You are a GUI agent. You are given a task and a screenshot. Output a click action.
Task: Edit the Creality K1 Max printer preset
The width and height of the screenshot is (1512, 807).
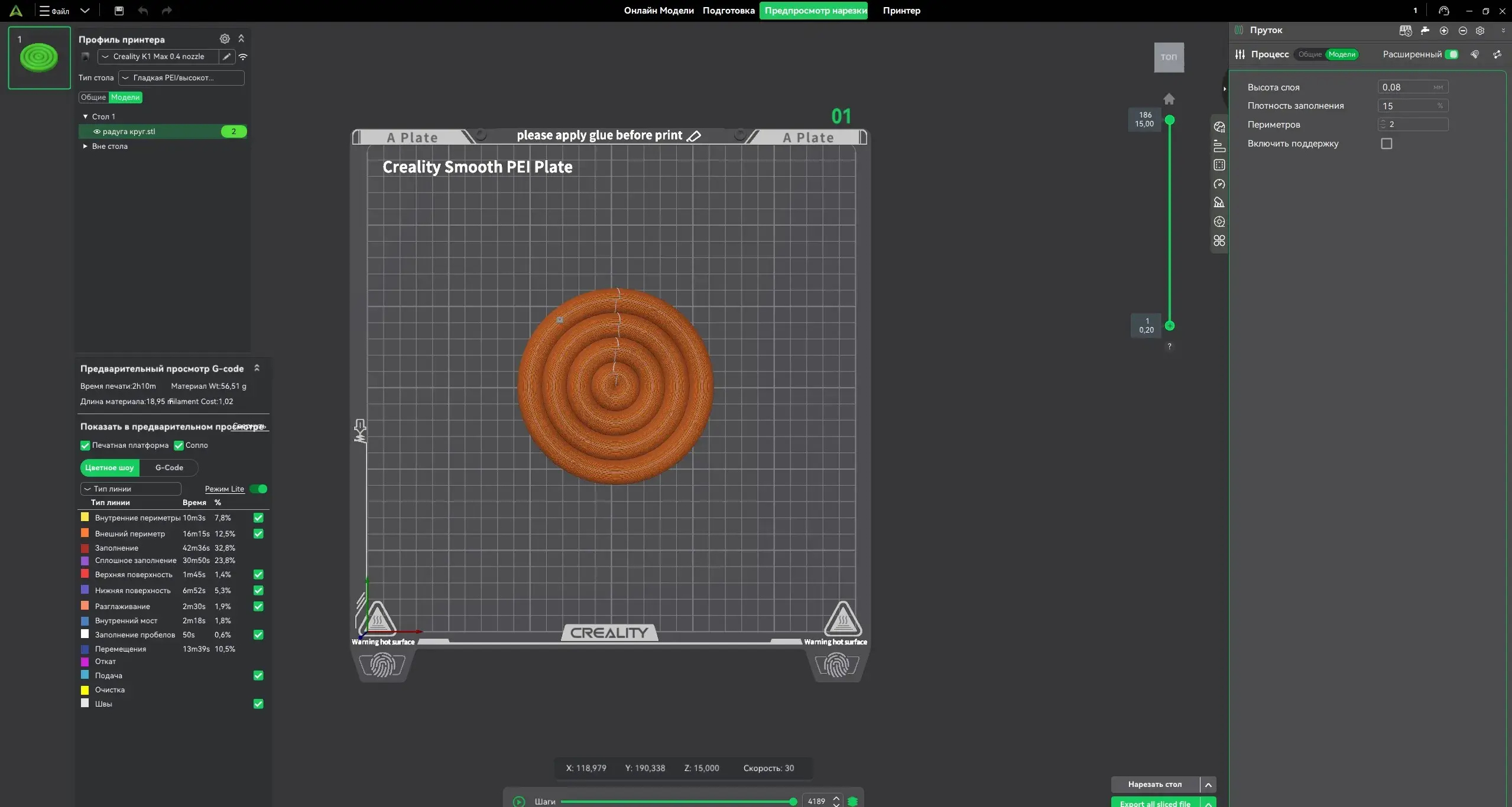(226, 57)
